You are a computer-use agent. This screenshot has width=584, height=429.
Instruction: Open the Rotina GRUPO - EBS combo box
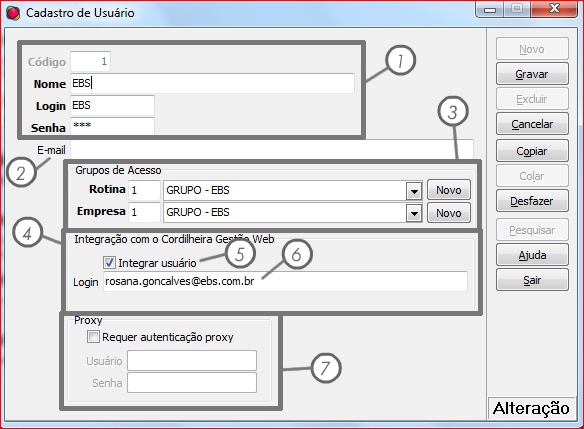pos(293,191)
